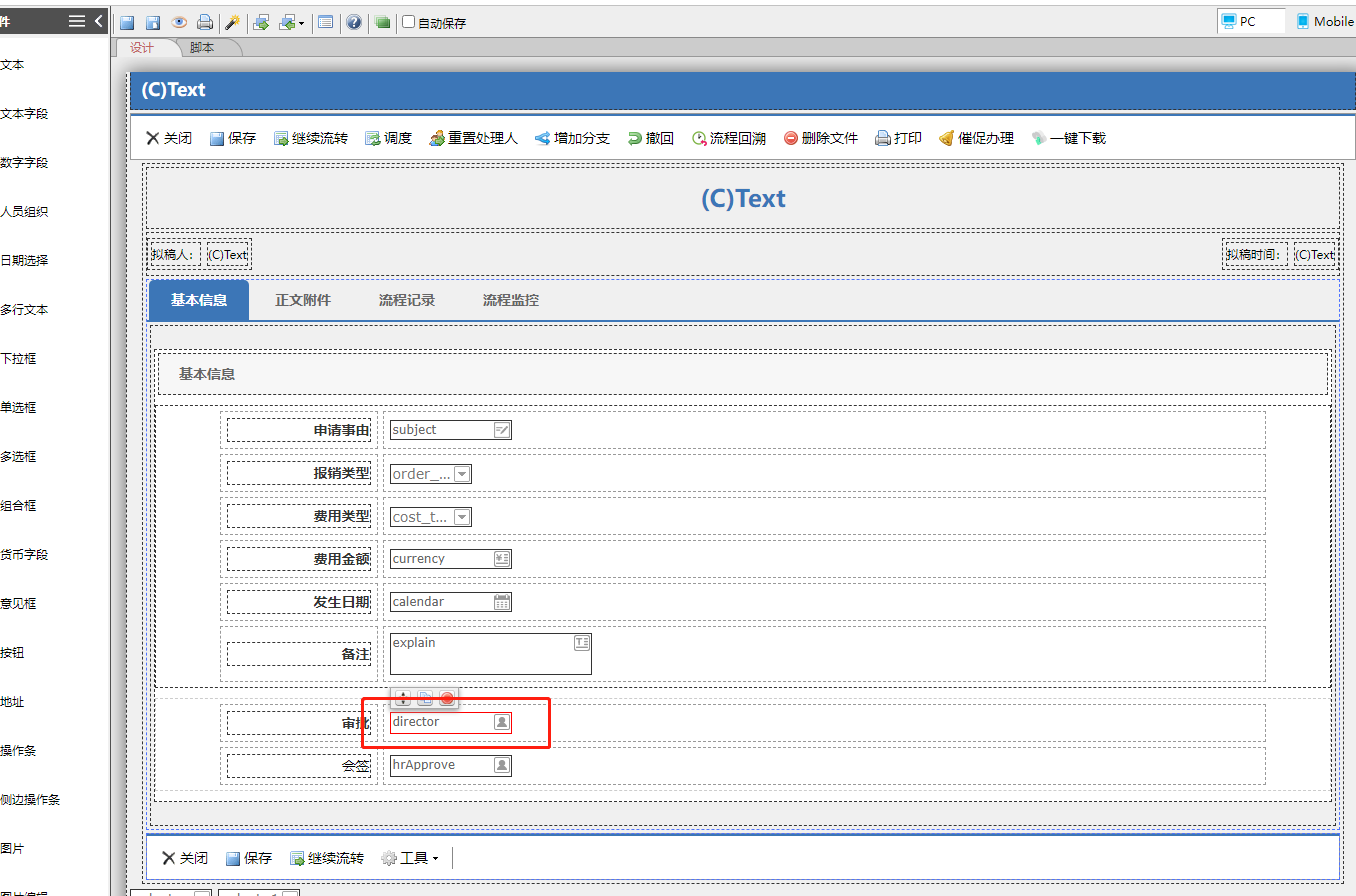Click 继续流转 beside the 调度 button

[311, 138]
